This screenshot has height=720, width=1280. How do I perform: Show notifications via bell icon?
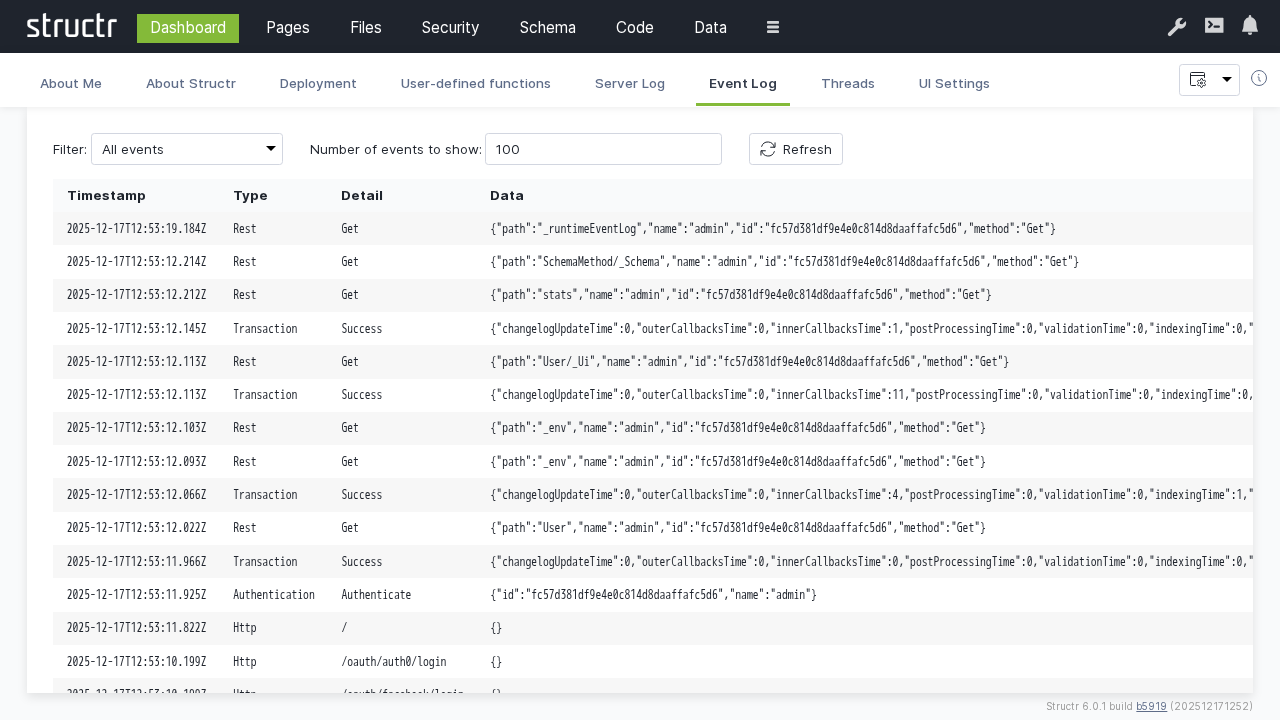coord(1250,26)
